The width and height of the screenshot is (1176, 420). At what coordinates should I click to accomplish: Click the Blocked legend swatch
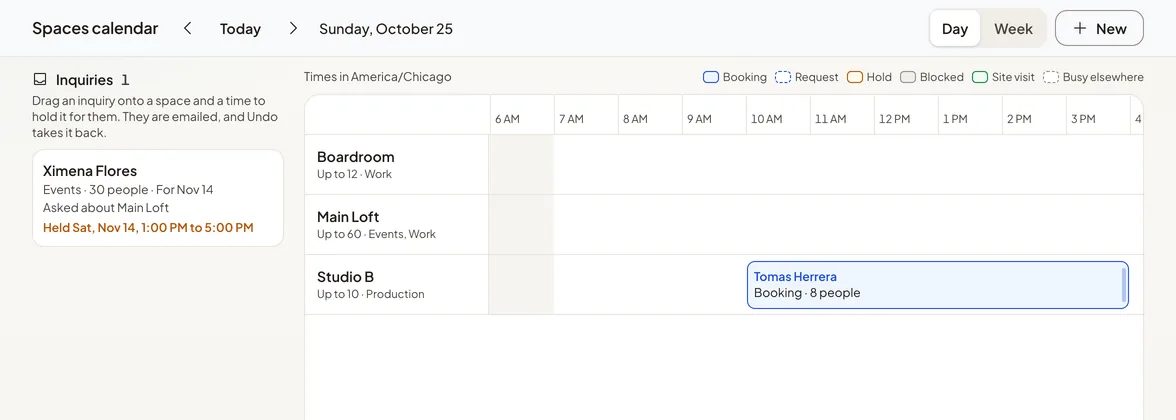908,77
